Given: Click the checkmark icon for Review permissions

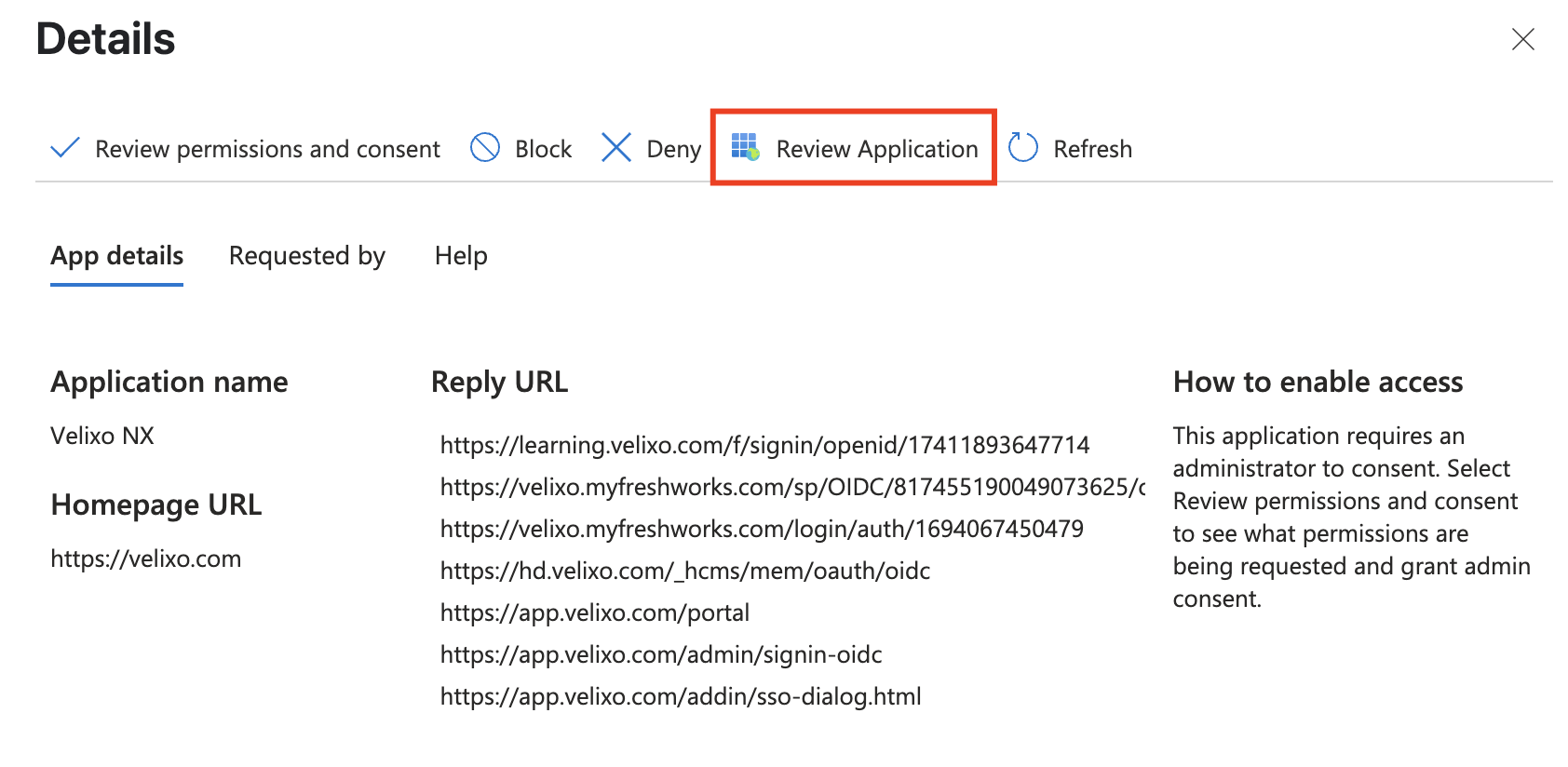Looking at the screenshot, I should click(x=64, y=148).
